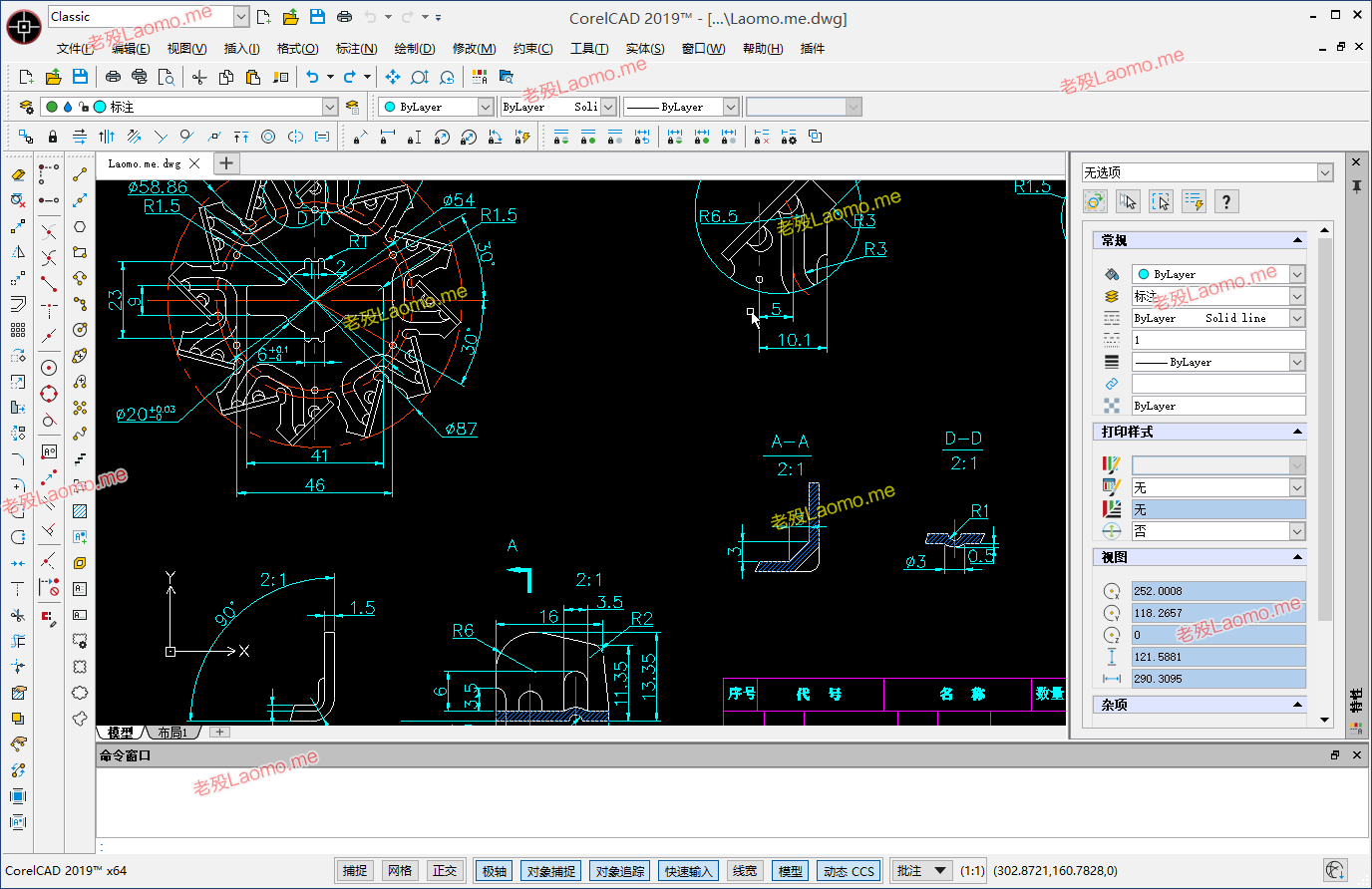Collapse the 打印样式 section in properties
This screenshot has width=1372, height=889.
pyautogui.click(x=1297, y=432)
